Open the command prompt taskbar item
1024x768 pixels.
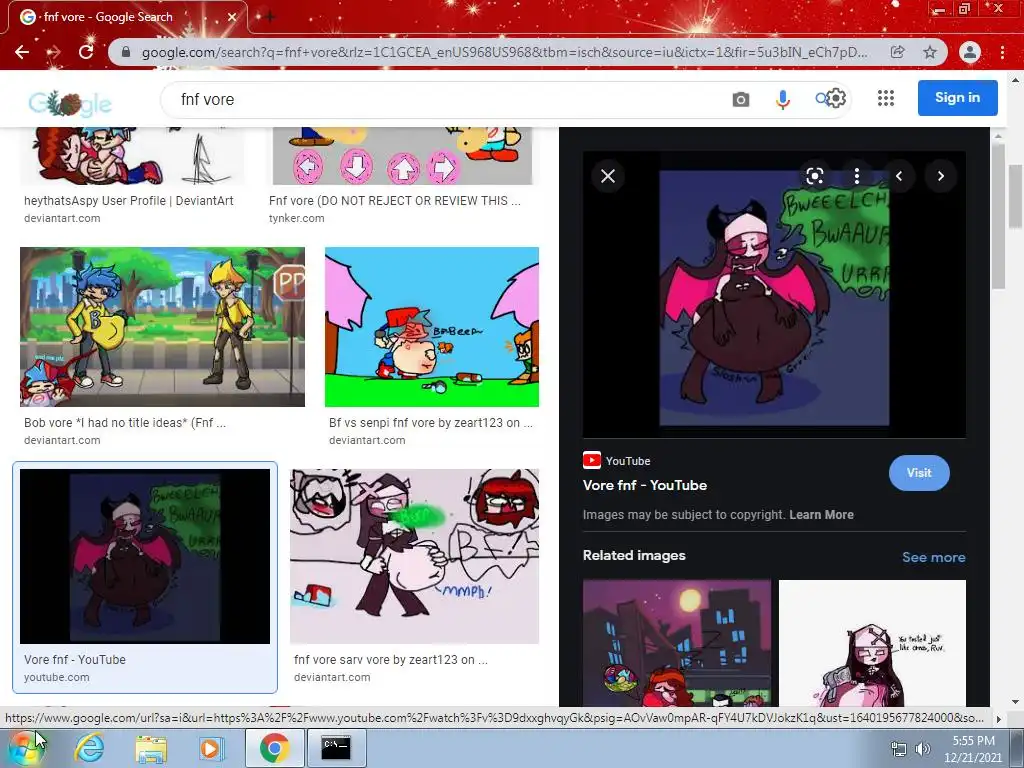point(336,748)
